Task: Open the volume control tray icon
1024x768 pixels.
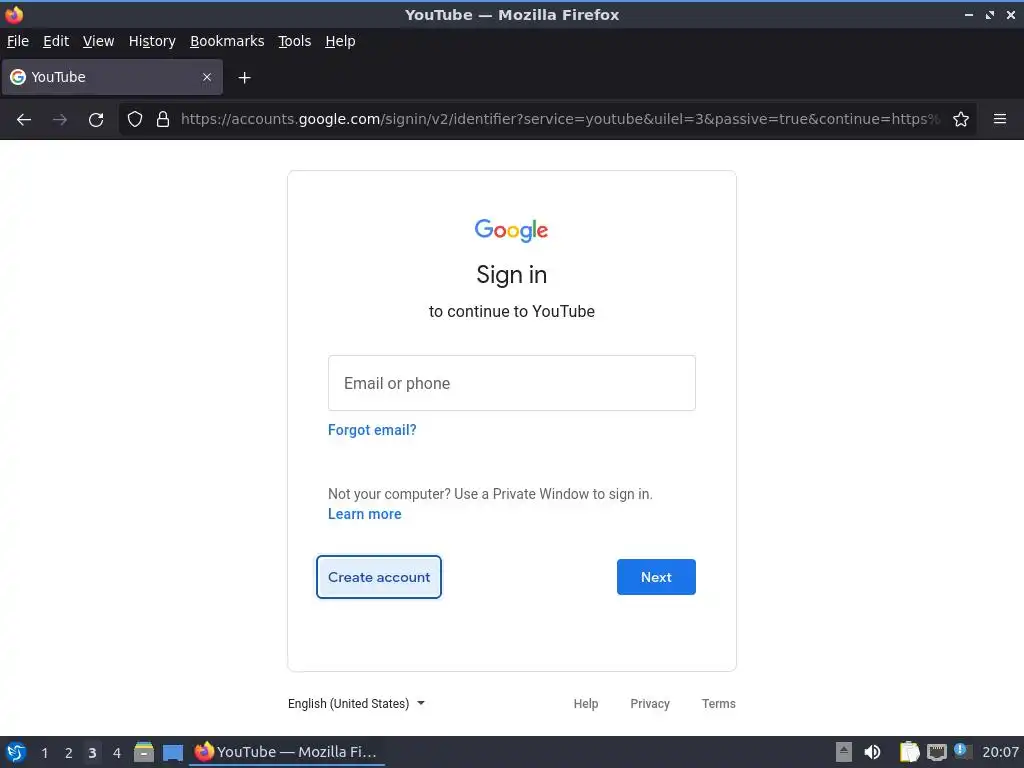Action: point(872,752)
